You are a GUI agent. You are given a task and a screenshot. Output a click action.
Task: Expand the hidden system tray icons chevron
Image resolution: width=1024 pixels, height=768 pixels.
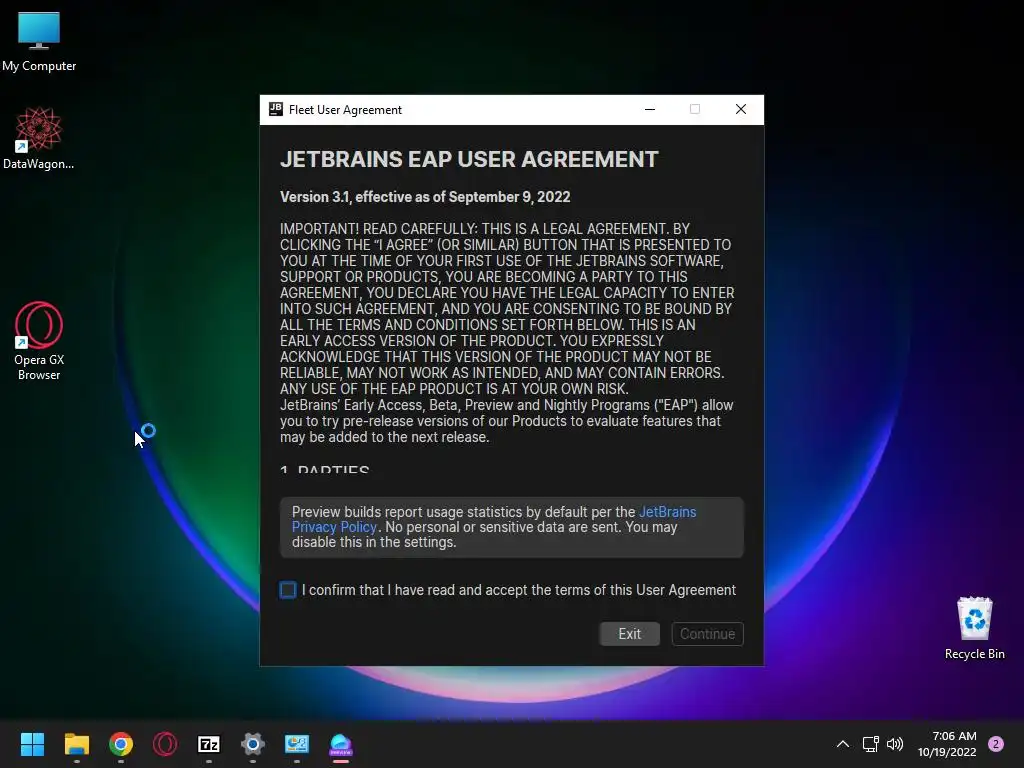pos(843,744)
